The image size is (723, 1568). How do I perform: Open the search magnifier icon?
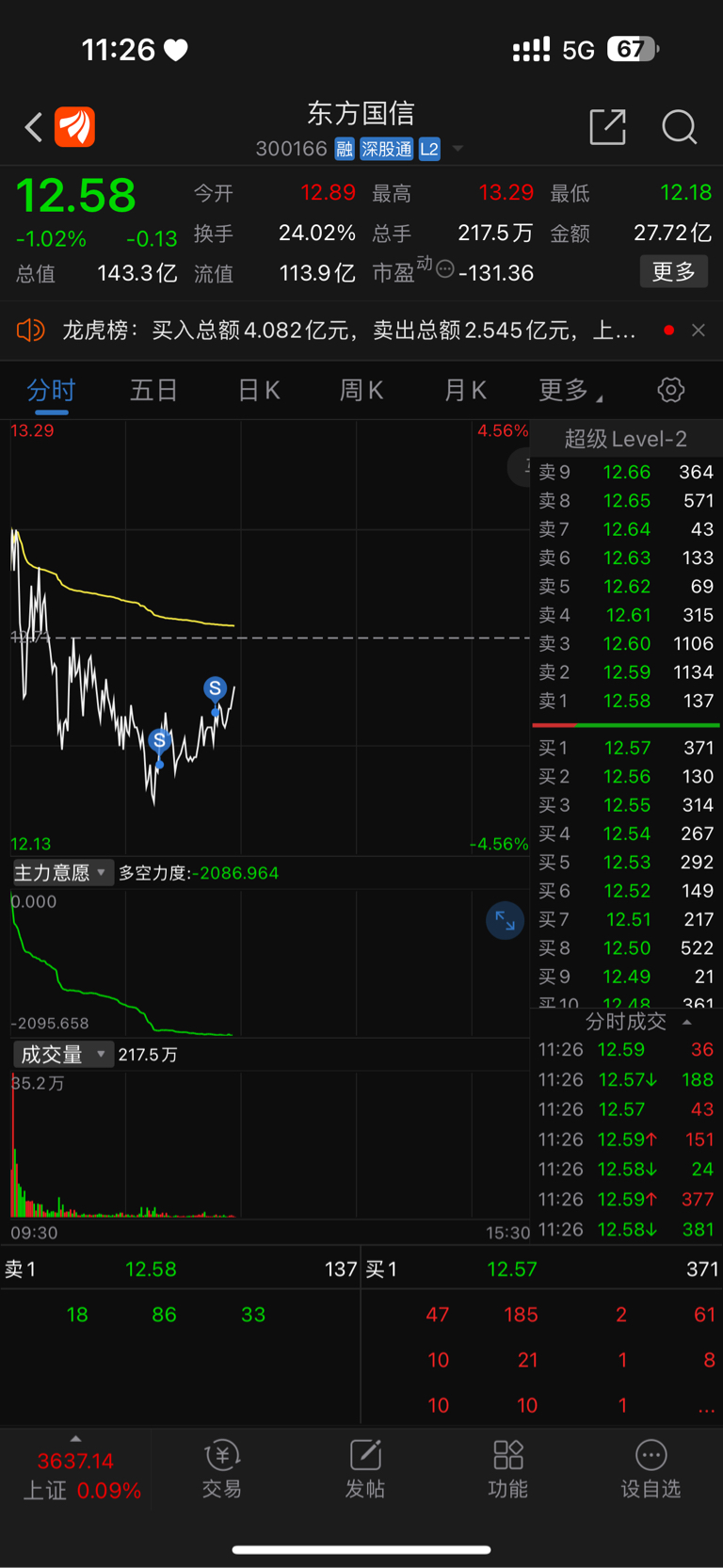coord(679,126)
